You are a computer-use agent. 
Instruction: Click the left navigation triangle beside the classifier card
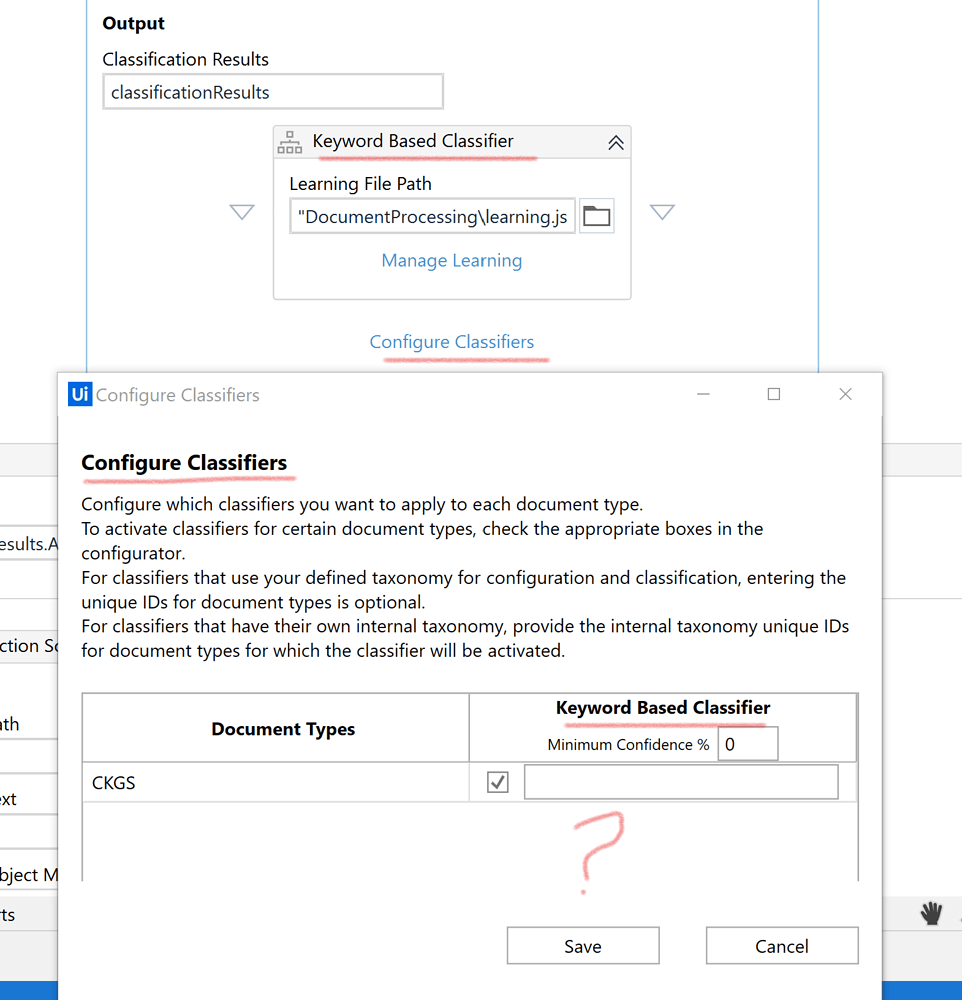[241, 212]
